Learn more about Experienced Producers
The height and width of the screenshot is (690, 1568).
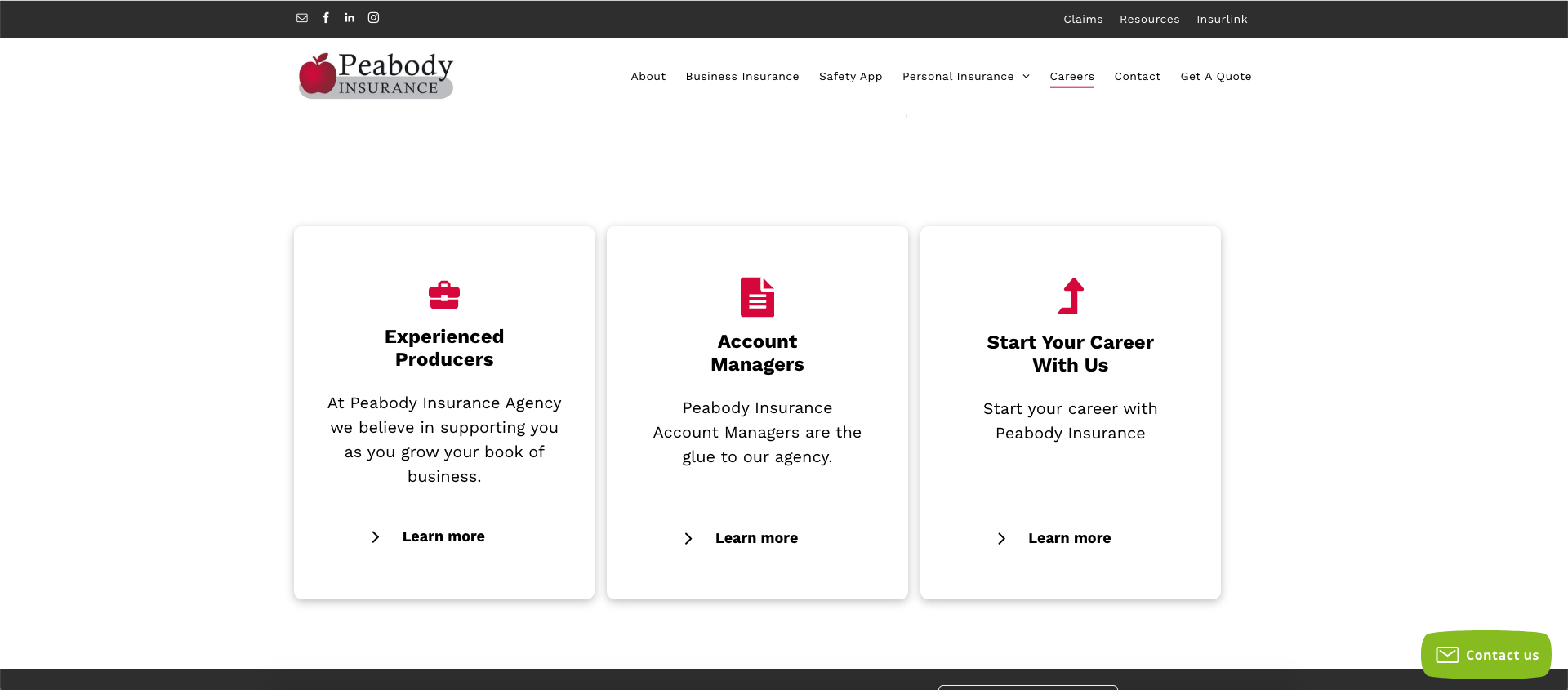pyautogui.click(x=443, y=536)
